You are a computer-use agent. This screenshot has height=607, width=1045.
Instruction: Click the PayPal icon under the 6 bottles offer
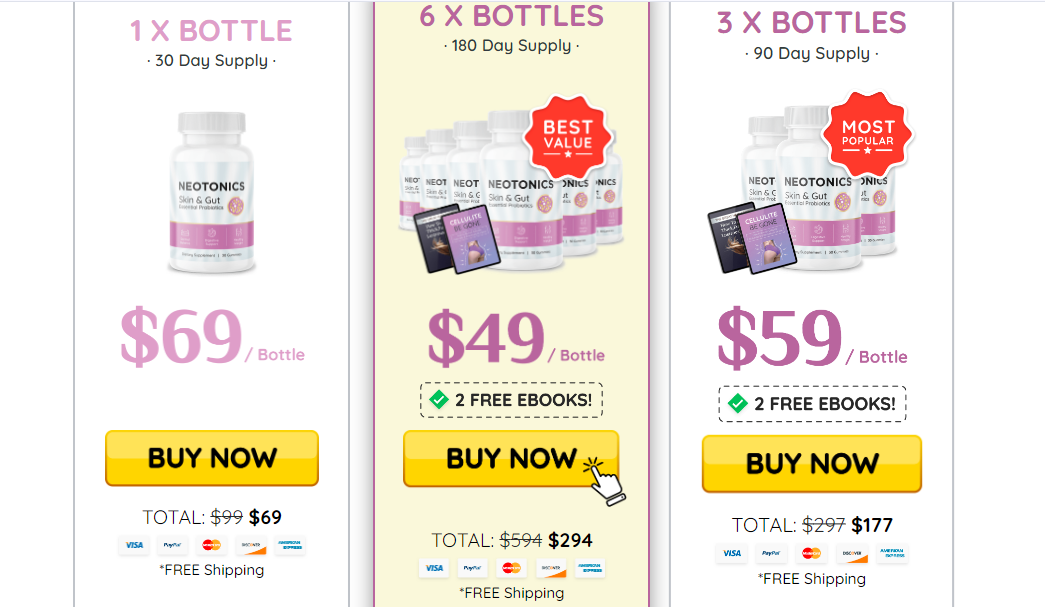473,568
